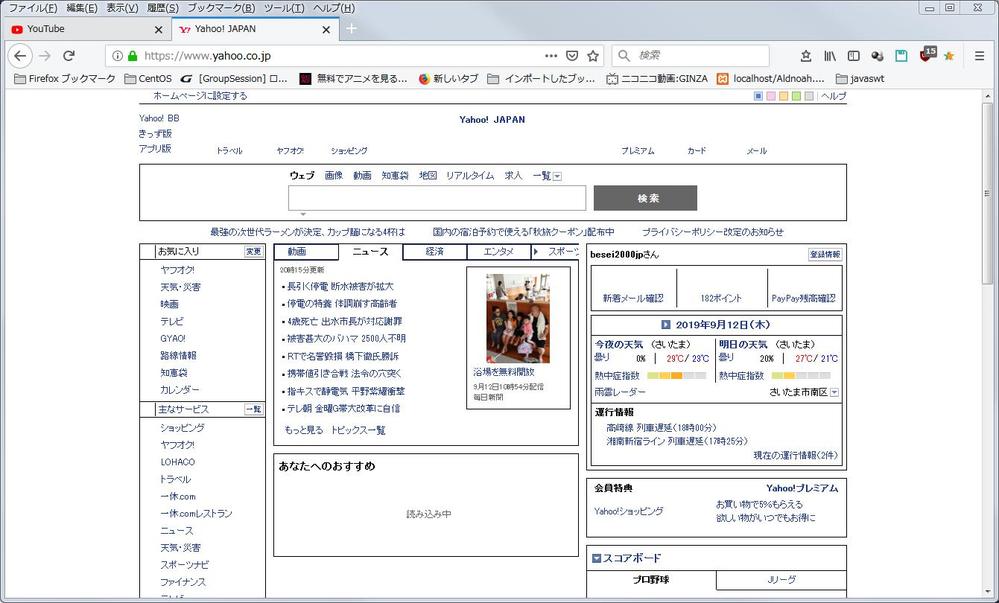Open the Firefox hamburger menu
This screenshot has width=999, height=603.
(x=979, y=56)
